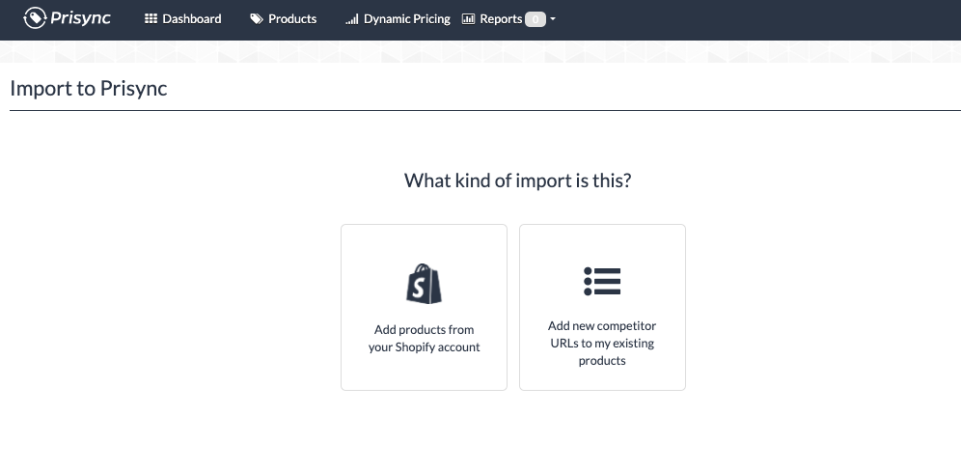Click the Products tag icon
Viewport: 961px width, 471px height.
point(256,19)
